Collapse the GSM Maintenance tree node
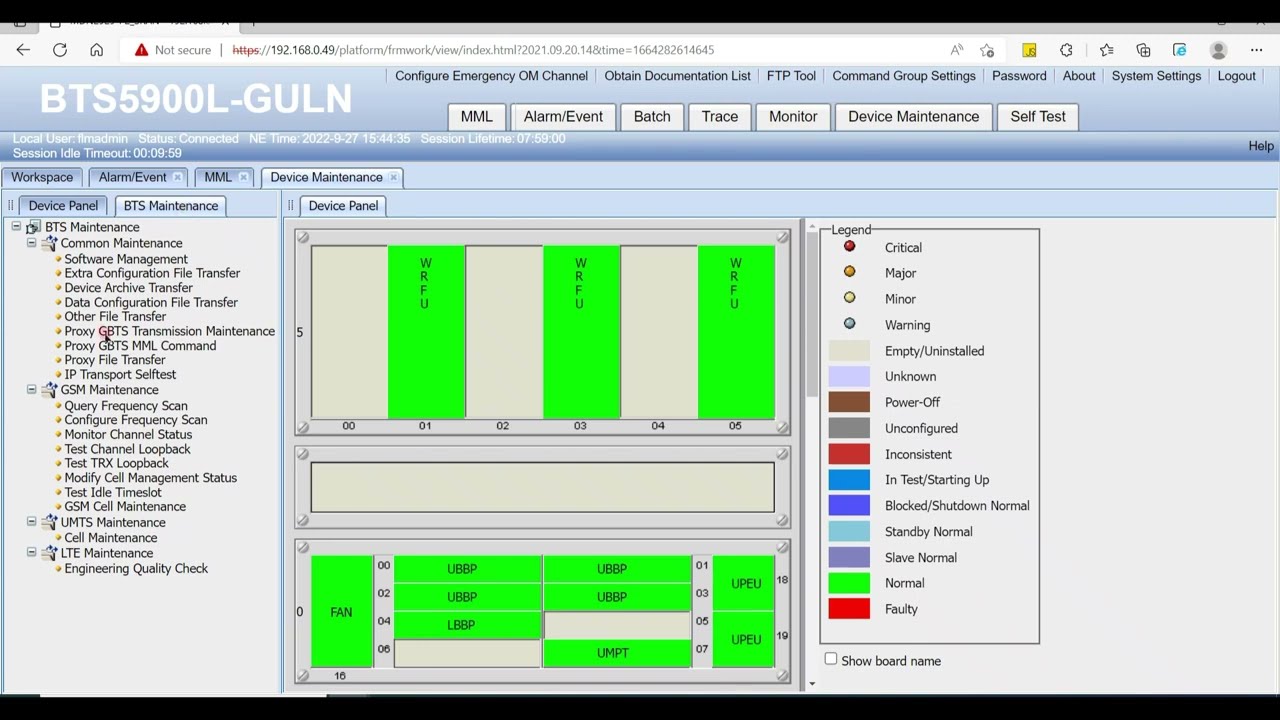The width and height of the screenshot is (1280, 720). tap(31, 390)
